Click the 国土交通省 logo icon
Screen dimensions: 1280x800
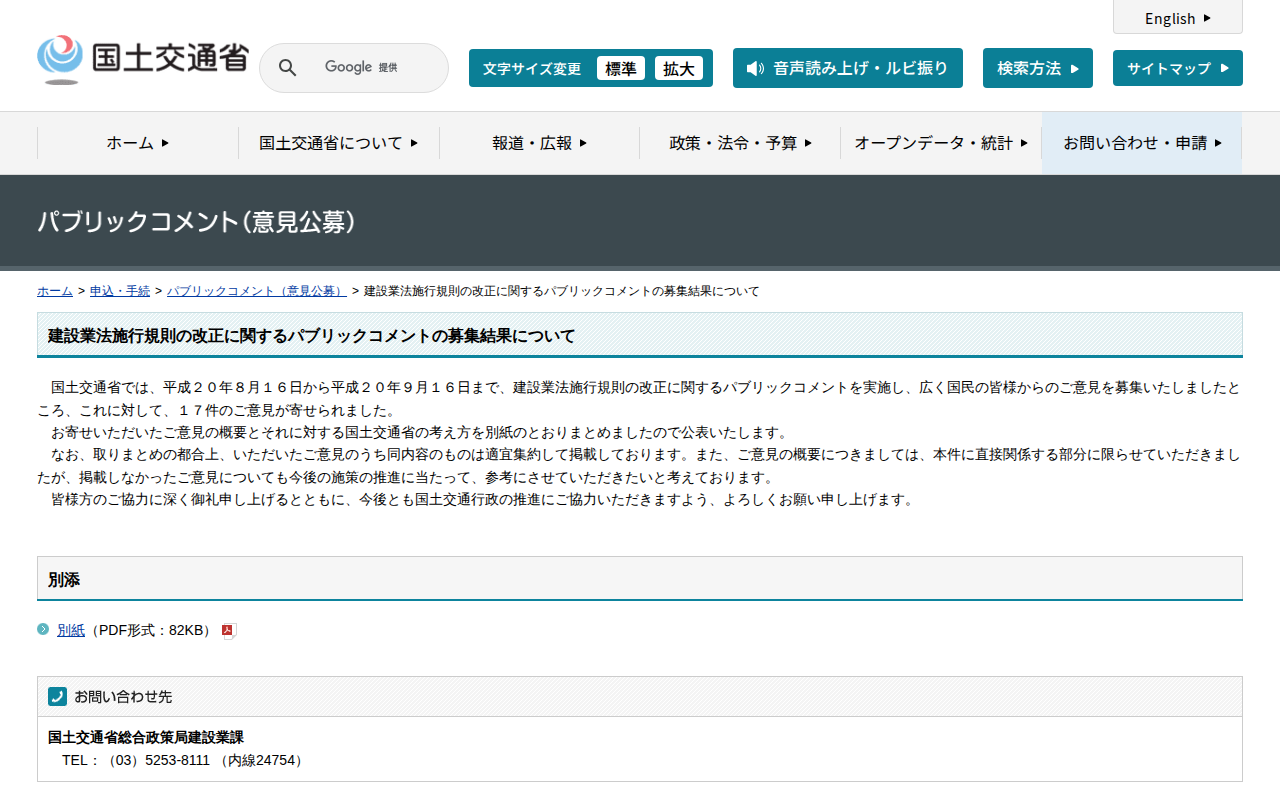[x=60, y=55]
